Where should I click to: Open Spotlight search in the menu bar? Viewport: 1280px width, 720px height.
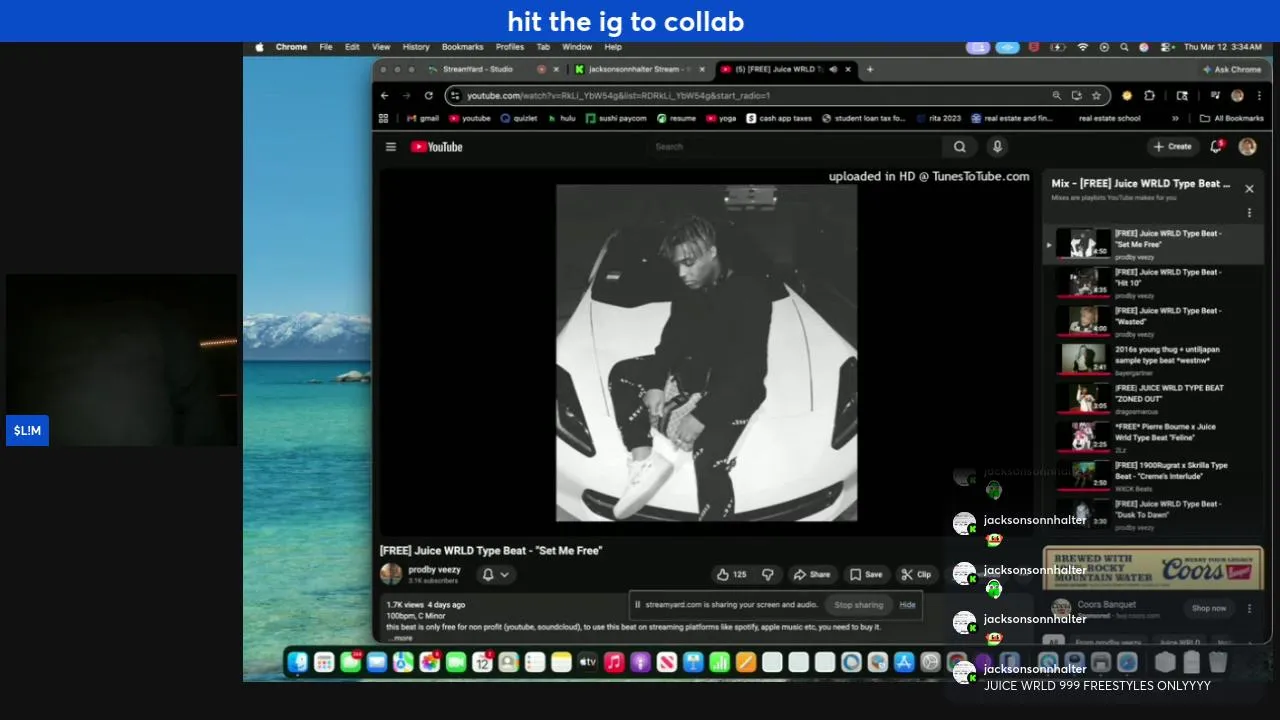pyautogui.click(x=1124, y=47)
